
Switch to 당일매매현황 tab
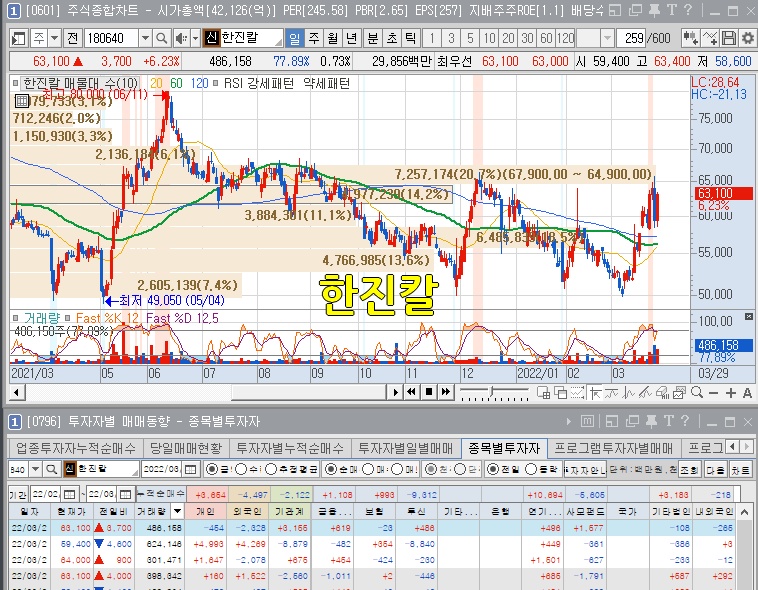186,448
